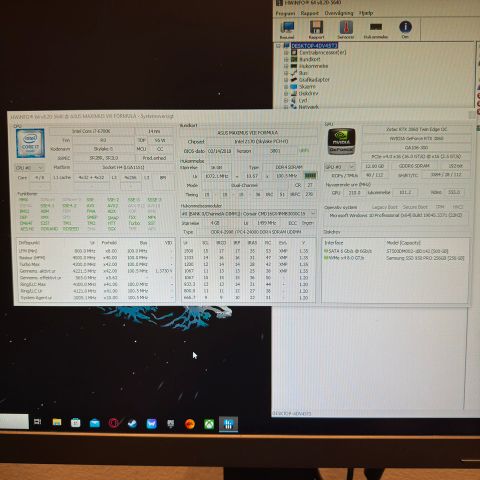
Task: Expand the Centralprocessor(er) tree node
Action: [x=286, y=53]
